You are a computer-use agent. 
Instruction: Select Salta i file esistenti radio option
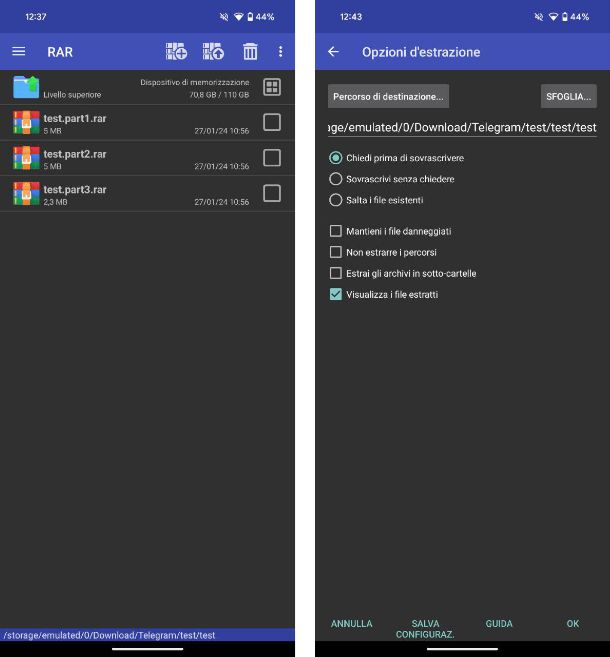tap(336, 200)
